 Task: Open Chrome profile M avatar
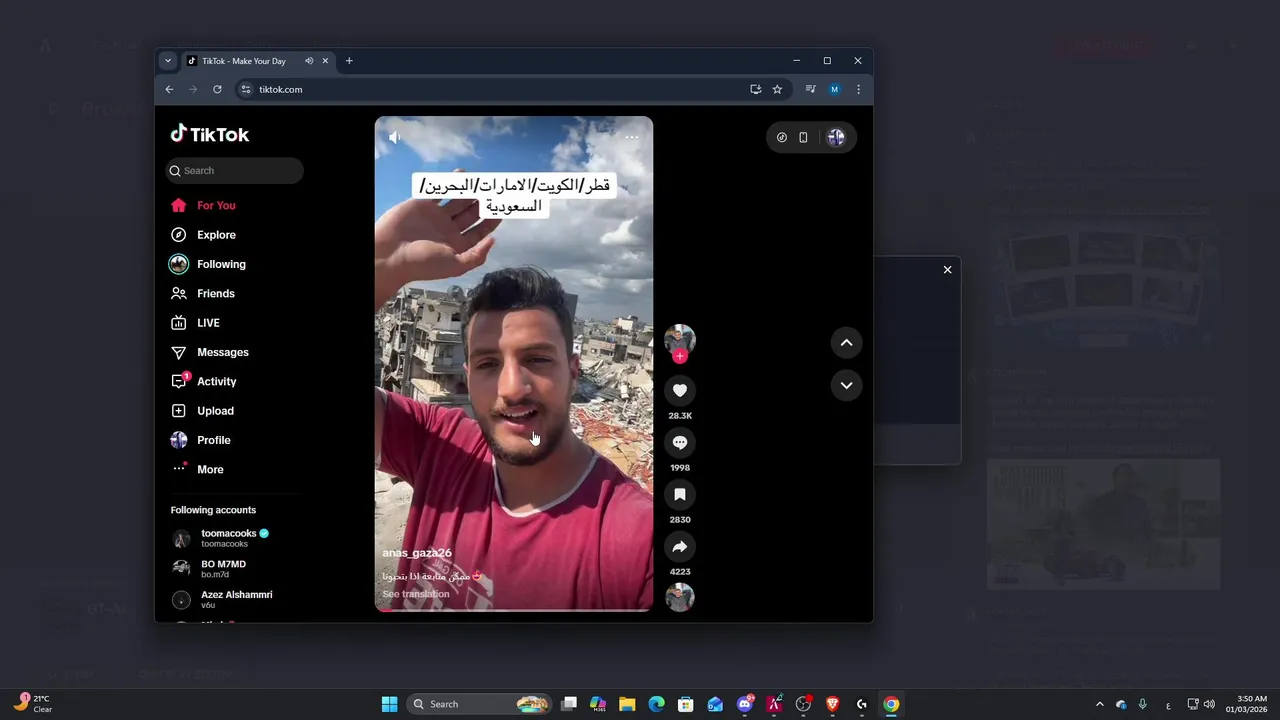[x=834, y=89]
